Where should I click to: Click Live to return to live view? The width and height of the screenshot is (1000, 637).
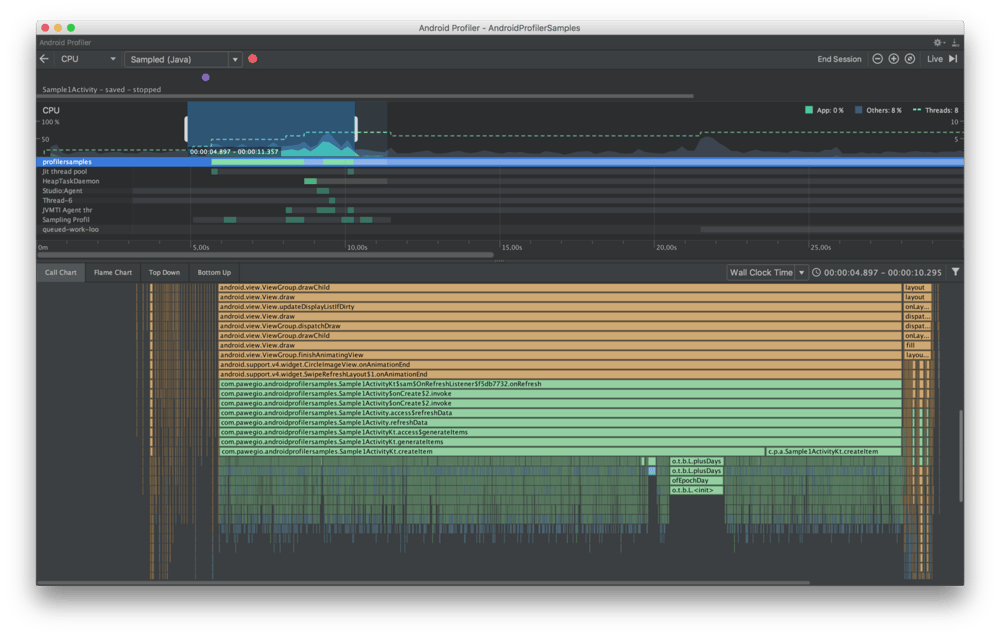[934, 59]
